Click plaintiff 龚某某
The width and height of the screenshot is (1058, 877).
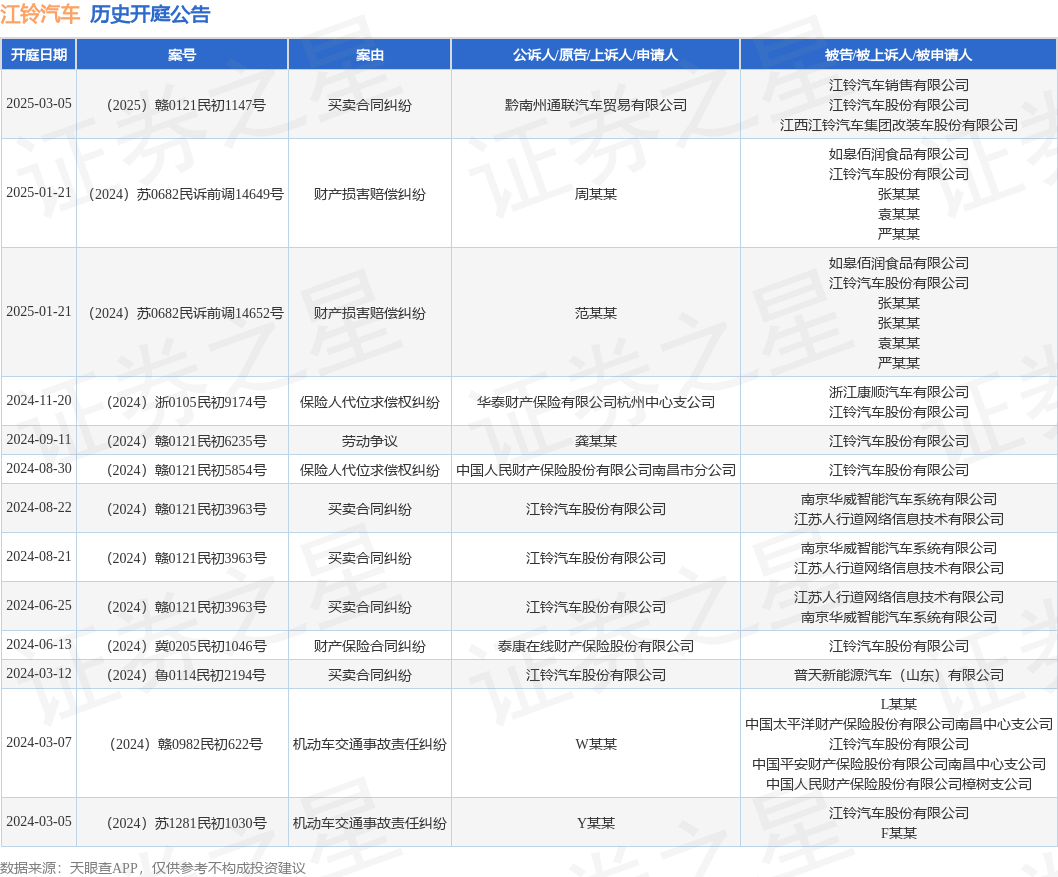pyautogui.click(x=596, y=441)
